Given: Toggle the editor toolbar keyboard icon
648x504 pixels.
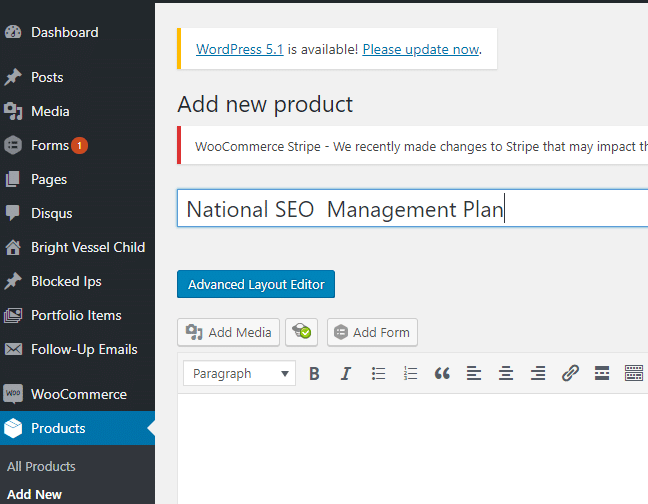Looking at the screenshot, I should pos(633,374).
